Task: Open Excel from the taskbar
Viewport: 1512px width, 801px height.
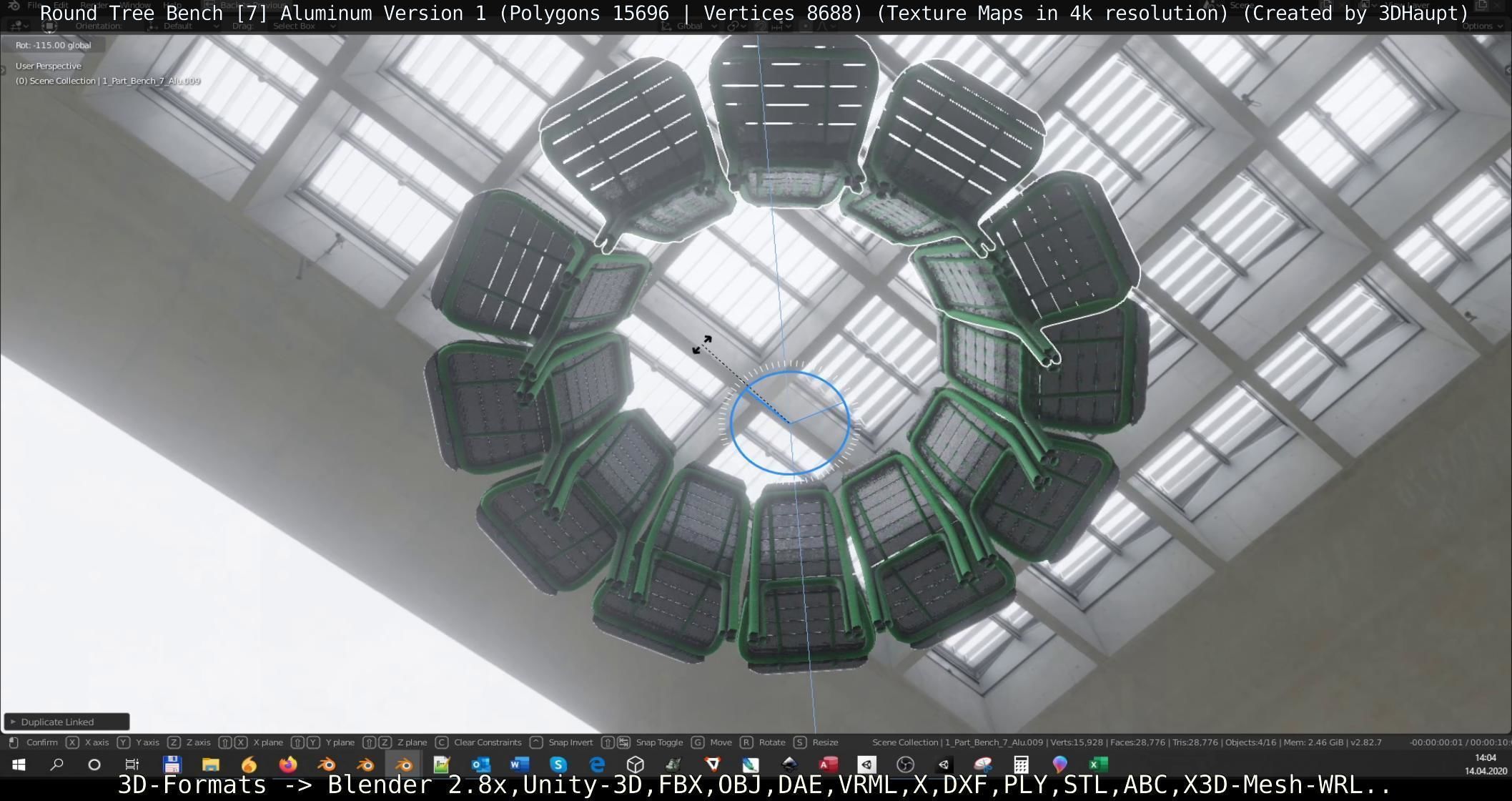Action: [1098, 765]
